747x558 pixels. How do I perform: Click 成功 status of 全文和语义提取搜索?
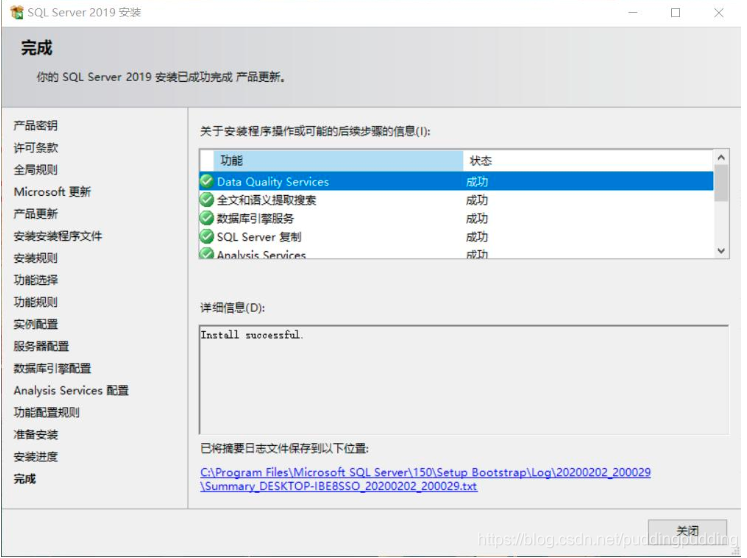(477, 200)
